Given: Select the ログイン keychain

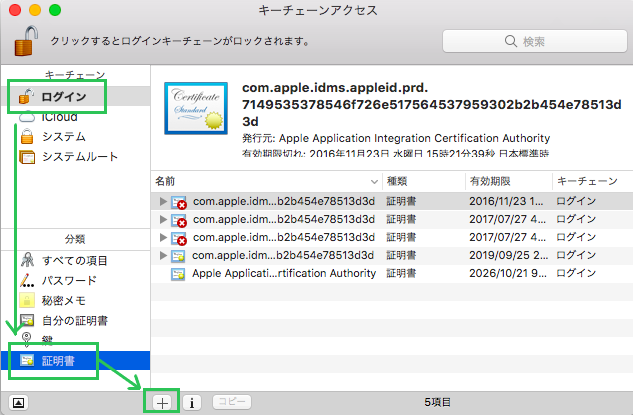Looking at the screenshot, I should 75,96.
